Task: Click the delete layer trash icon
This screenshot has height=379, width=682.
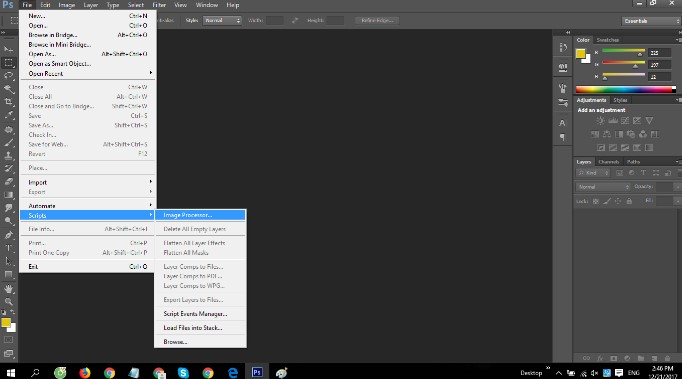Action: (667, 358)
